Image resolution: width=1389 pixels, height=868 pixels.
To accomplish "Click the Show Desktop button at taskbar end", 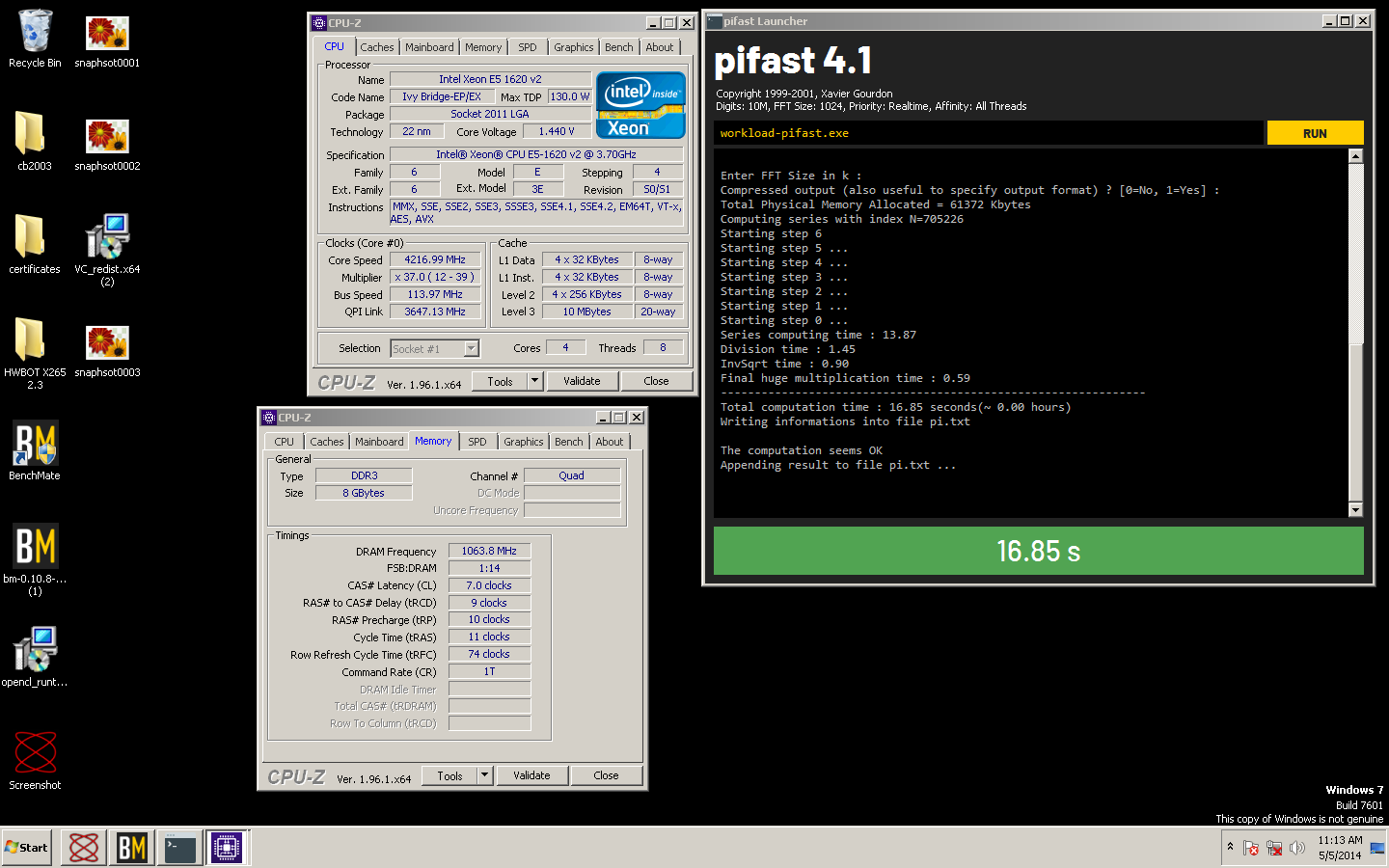I will [x=1377, y=848].
